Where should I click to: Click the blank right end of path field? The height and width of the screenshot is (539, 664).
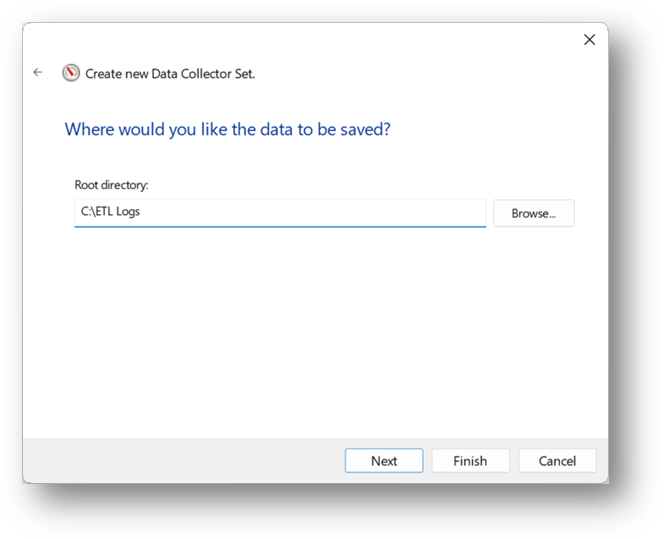tap(381, 212)
